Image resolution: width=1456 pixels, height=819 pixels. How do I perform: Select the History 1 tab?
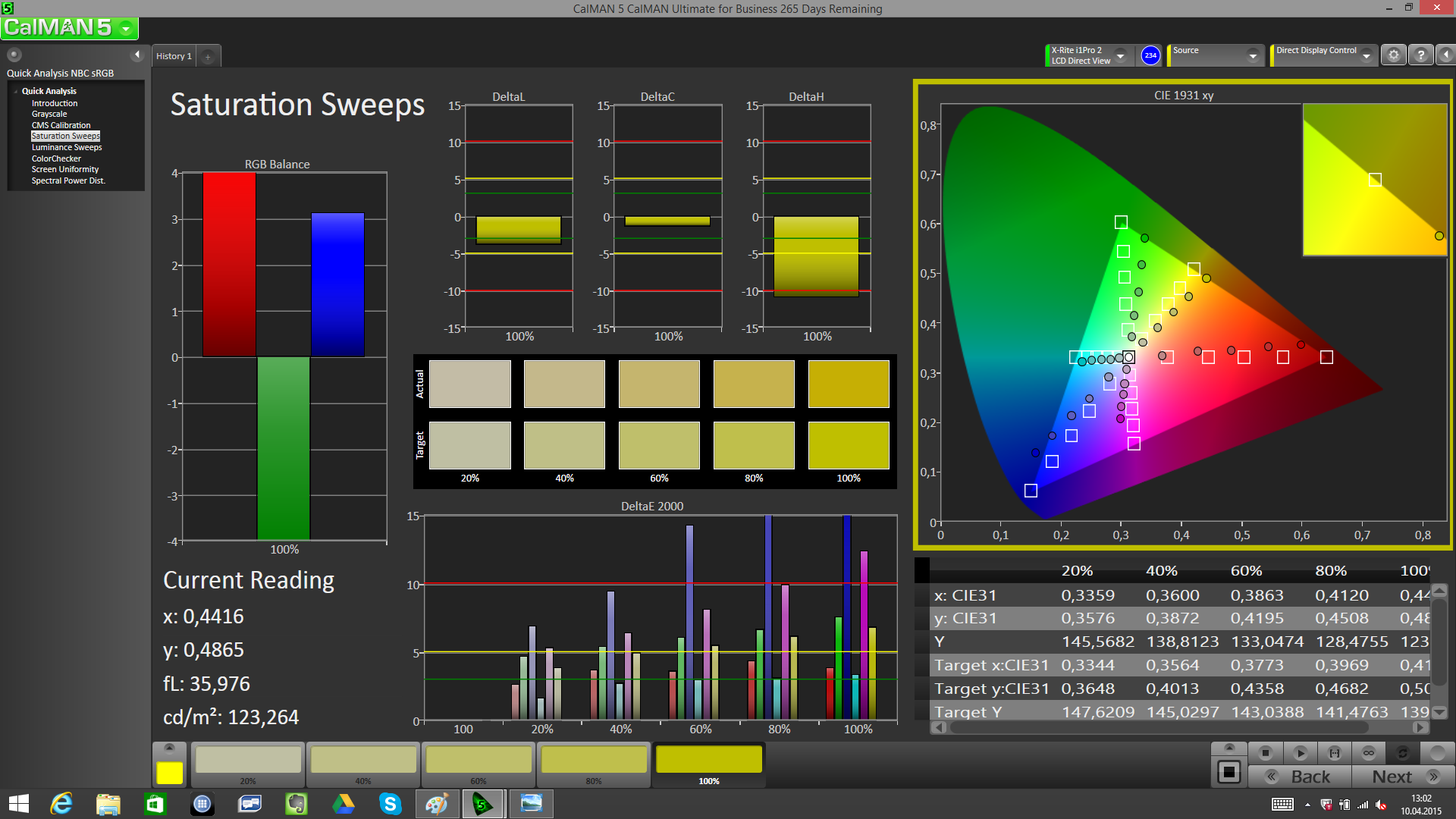pos(174,56)
